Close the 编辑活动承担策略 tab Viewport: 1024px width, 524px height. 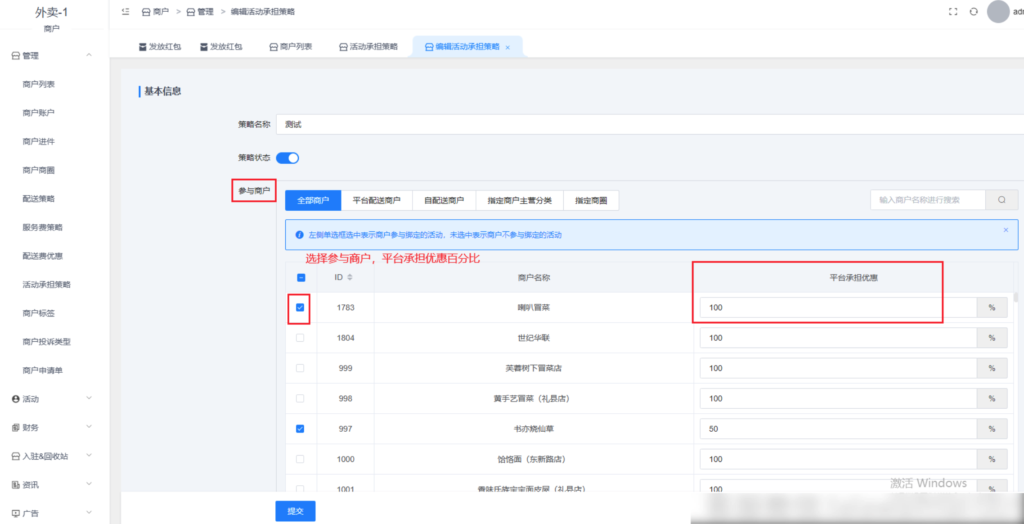508,47
